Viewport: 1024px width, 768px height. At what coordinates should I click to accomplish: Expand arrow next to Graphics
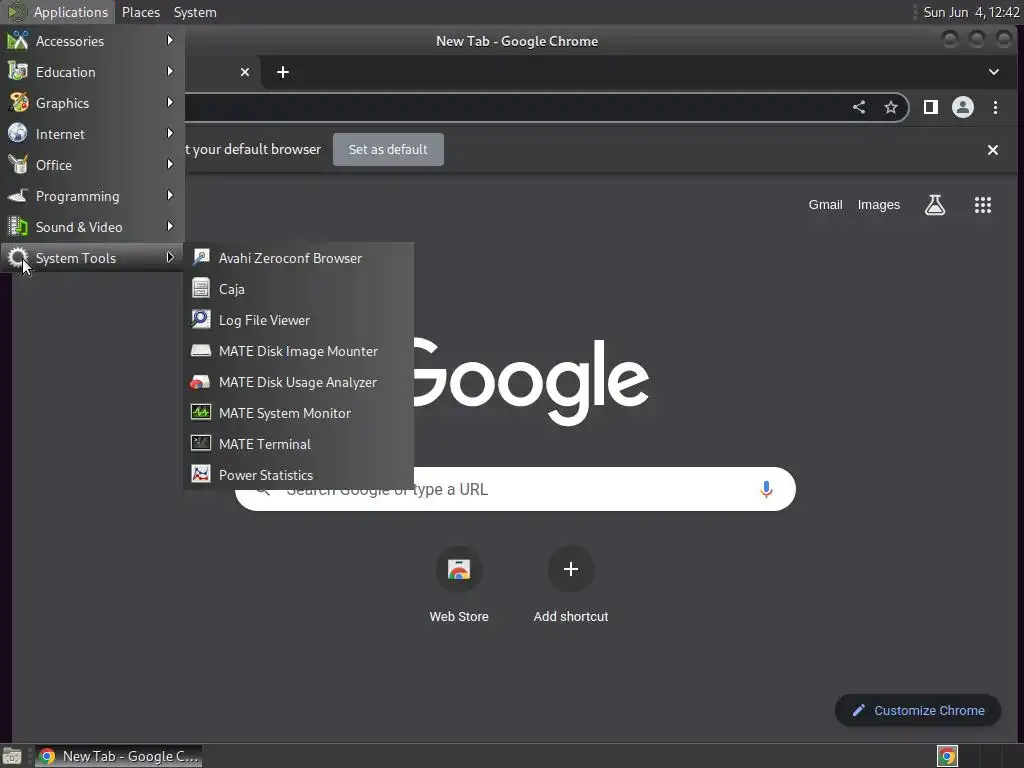point(170,103)
